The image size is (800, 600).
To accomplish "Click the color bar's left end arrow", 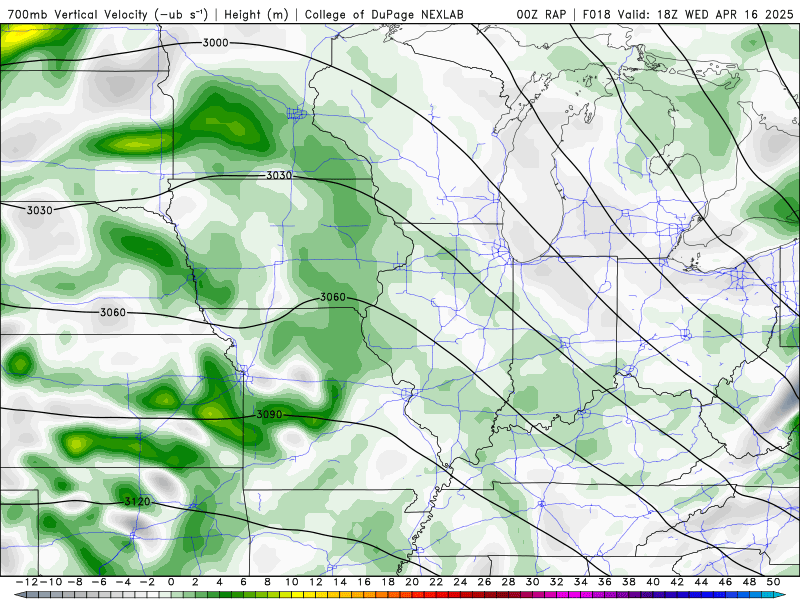I will [19, 595].
